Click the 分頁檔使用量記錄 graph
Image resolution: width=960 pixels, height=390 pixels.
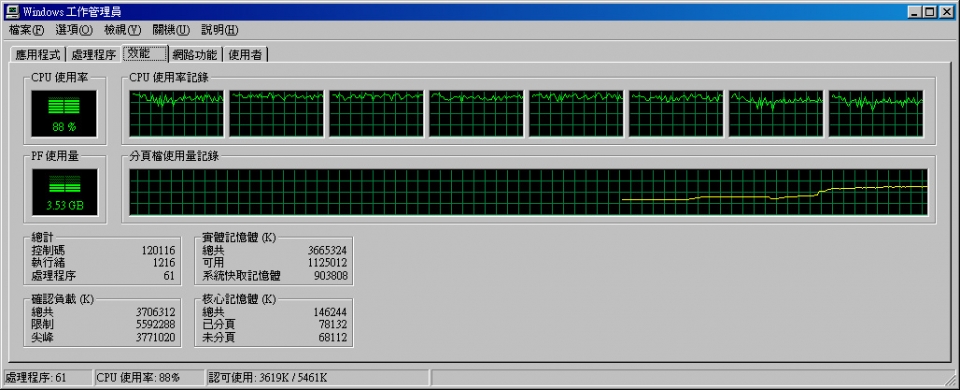[528, 192]
